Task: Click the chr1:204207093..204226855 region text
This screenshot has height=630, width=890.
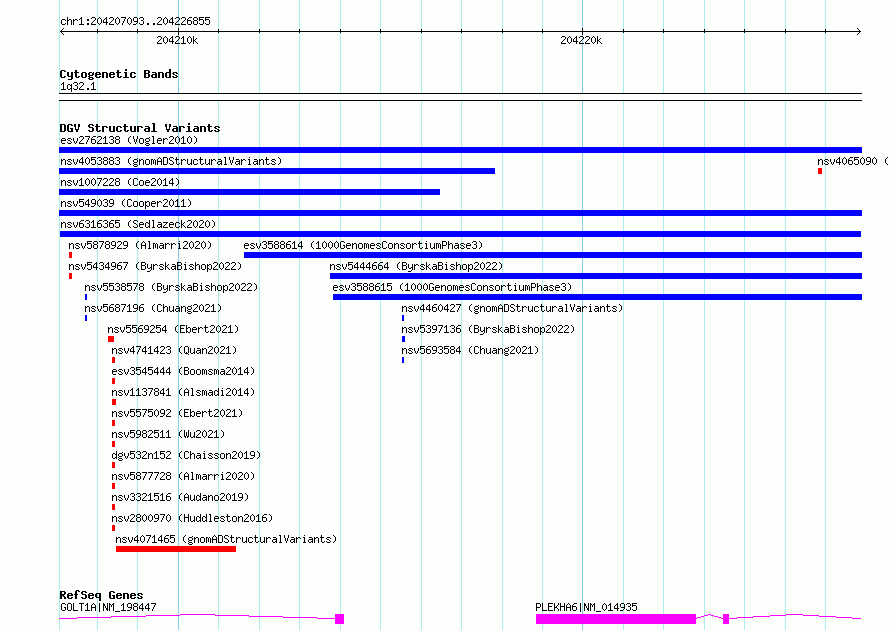Action: pyautogui.click(x=135, y=22)
